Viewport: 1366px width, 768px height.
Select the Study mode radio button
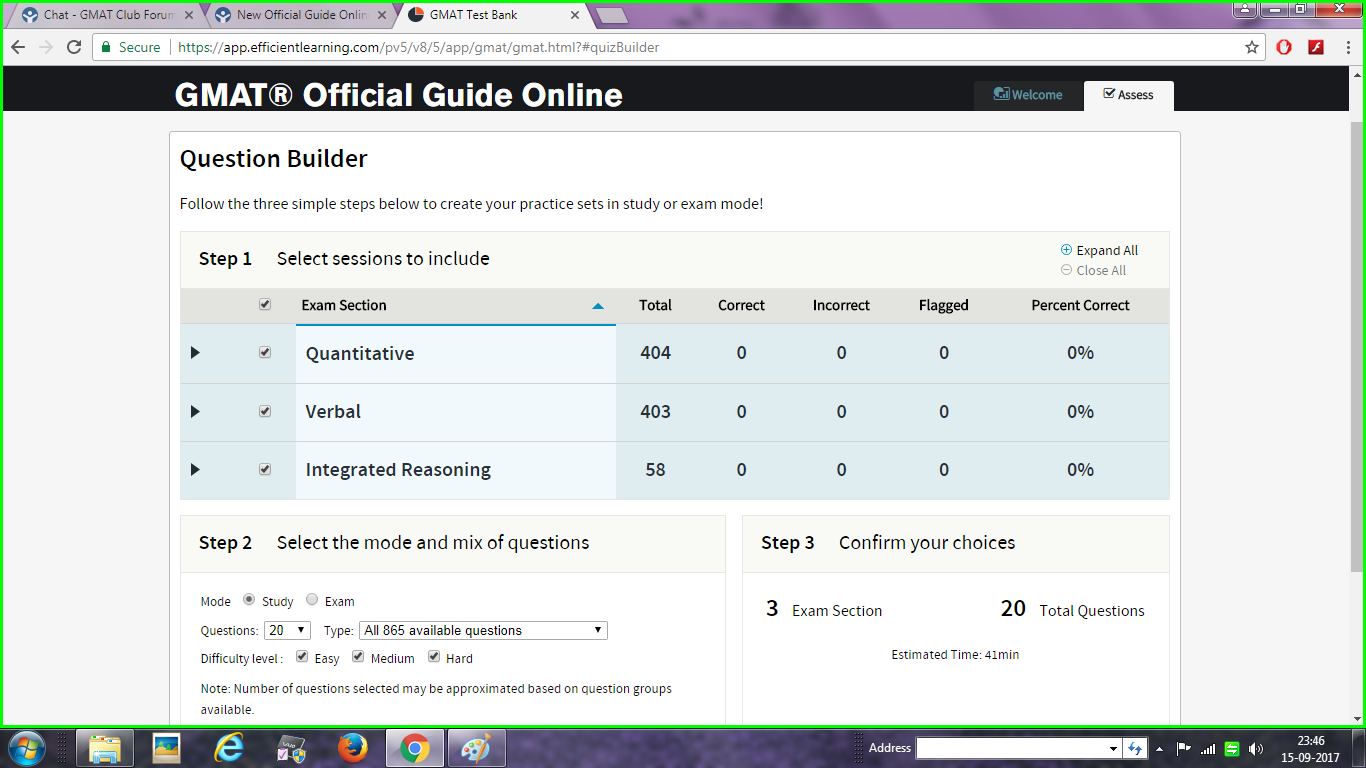click(x=249, y=600)
